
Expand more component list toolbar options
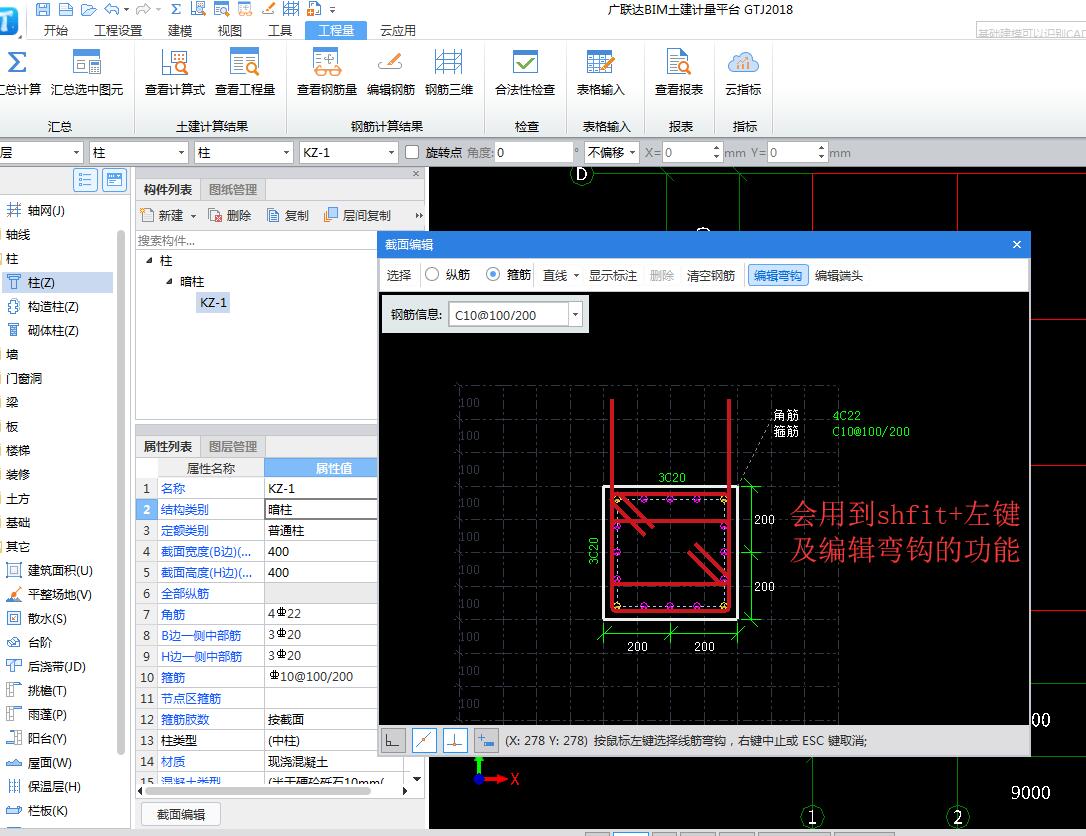tap(418, 215)
